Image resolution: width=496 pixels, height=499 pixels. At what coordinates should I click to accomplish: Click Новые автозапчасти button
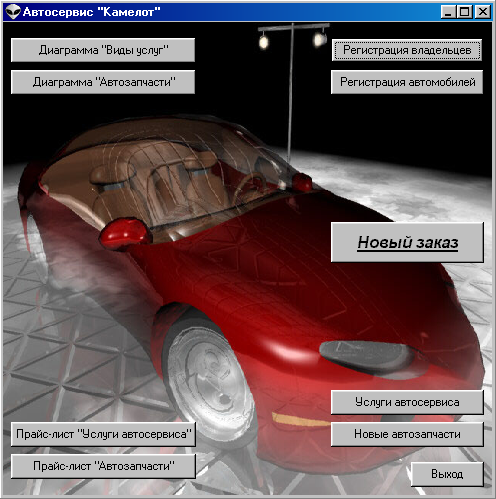[407, 434]
